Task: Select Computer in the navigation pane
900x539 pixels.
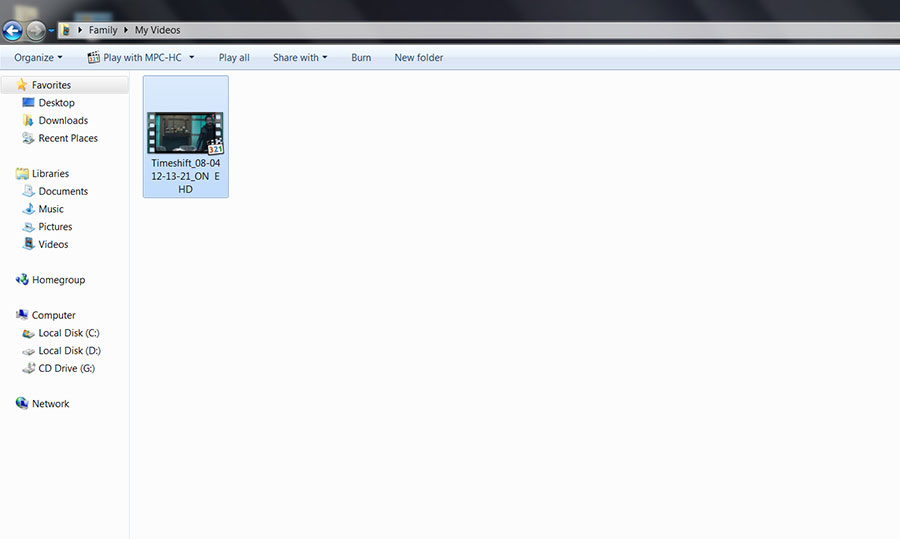Action: pos(53,315)
